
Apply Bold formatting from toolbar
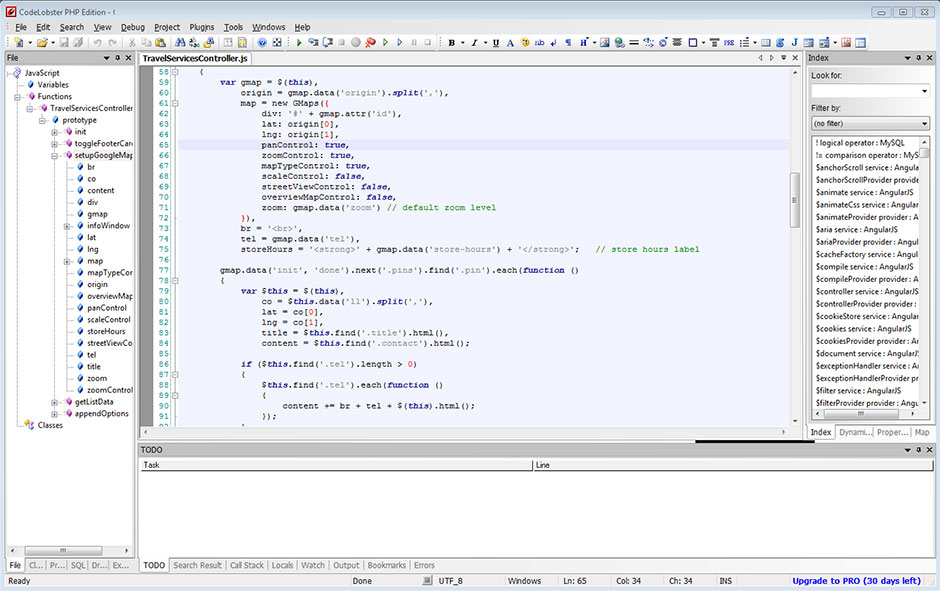(452, 43)
